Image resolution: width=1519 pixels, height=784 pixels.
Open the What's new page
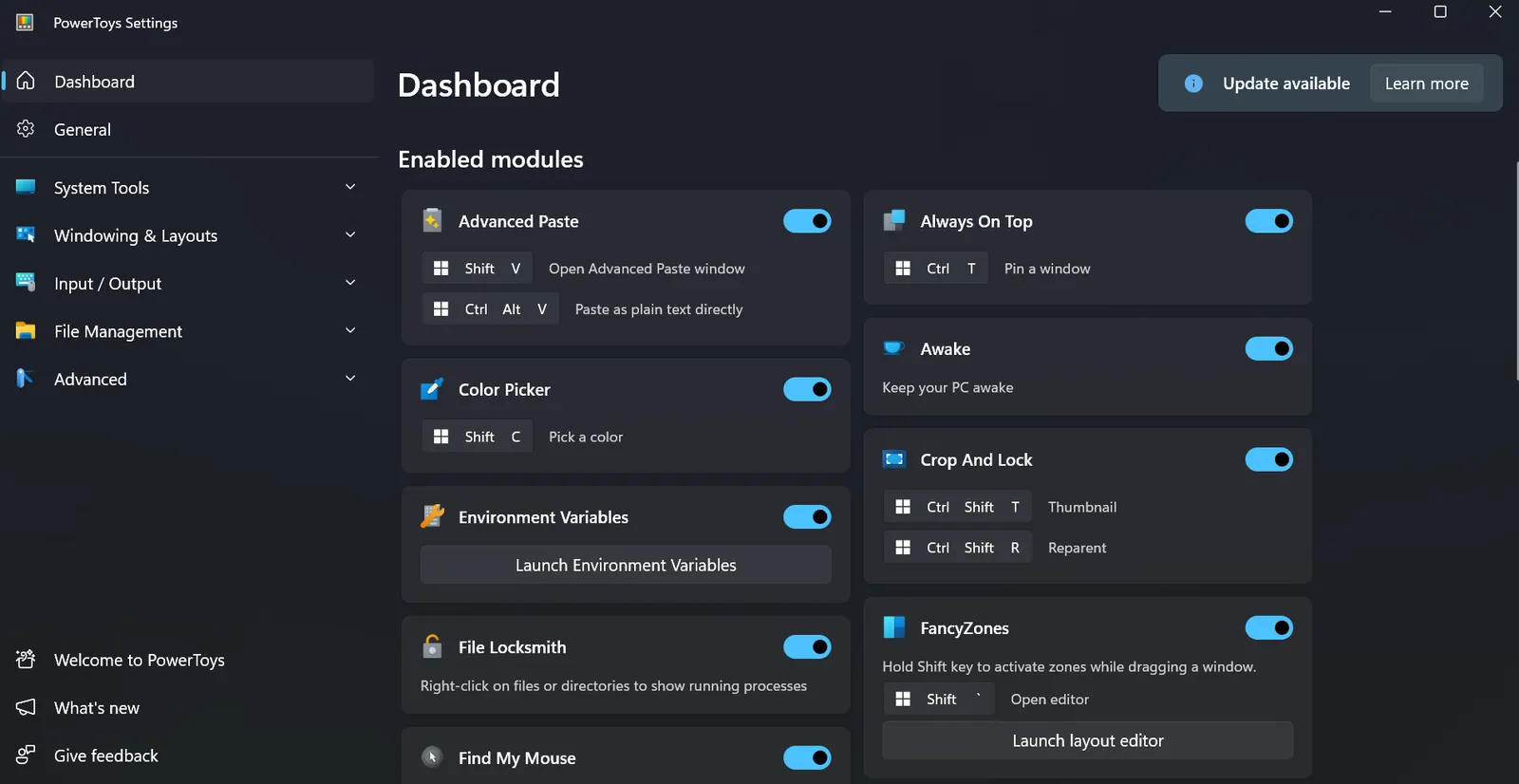(97, 708)
